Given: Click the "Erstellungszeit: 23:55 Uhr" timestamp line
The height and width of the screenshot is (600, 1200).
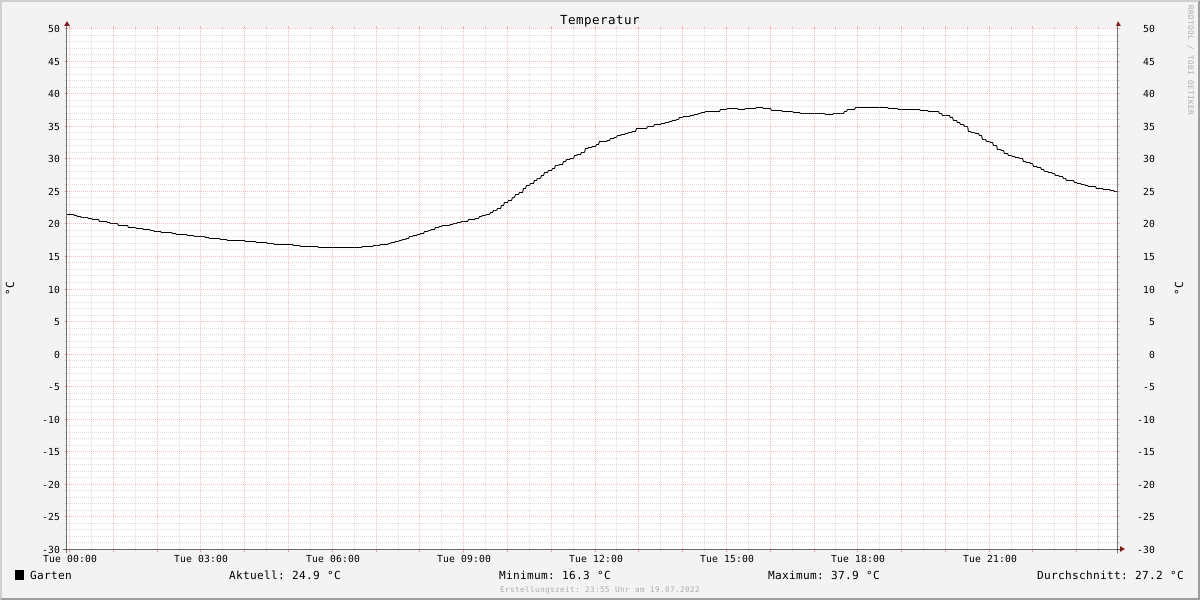Looking at the screenshot, I should click(600, 590).
